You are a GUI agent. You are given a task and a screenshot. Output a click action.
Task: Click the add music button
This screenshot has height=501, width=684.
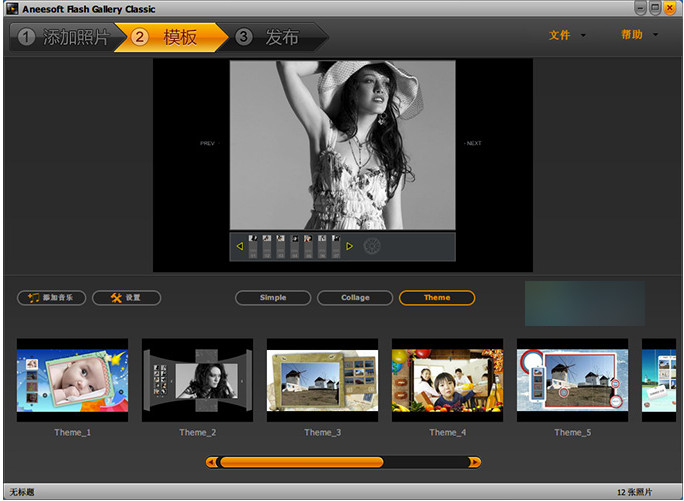tap(52, 297)
